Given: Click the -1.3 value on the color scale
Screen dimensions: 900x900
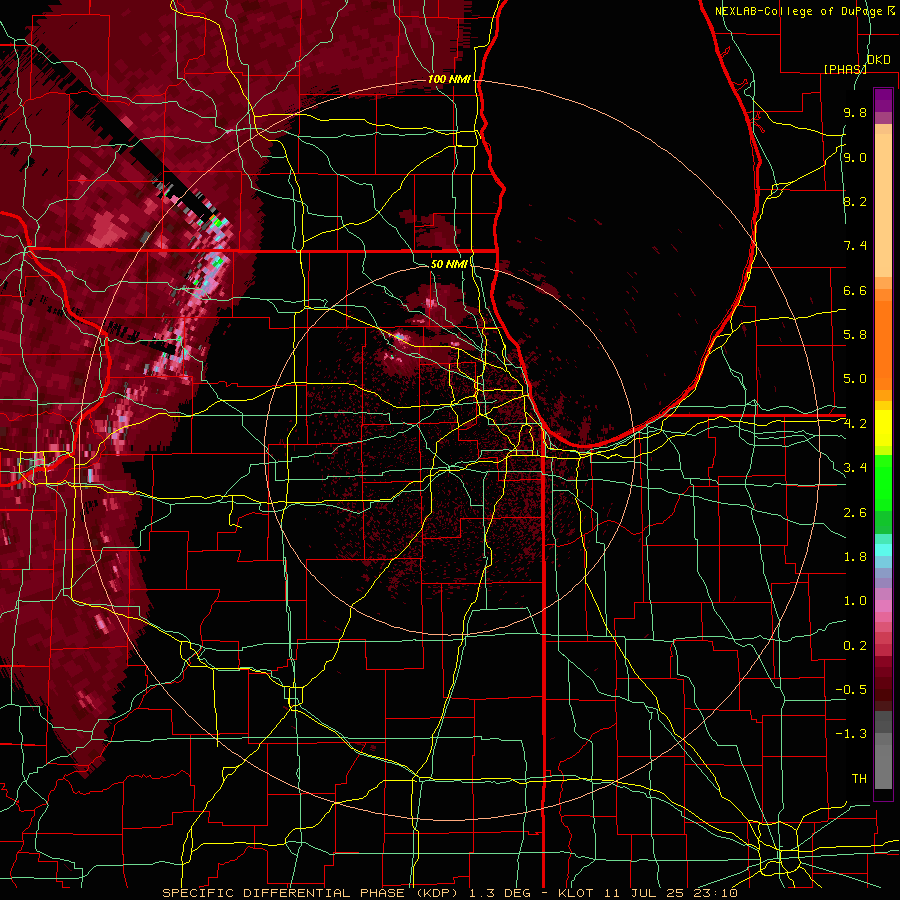Looking at the screenshot, I should (851, 734).
